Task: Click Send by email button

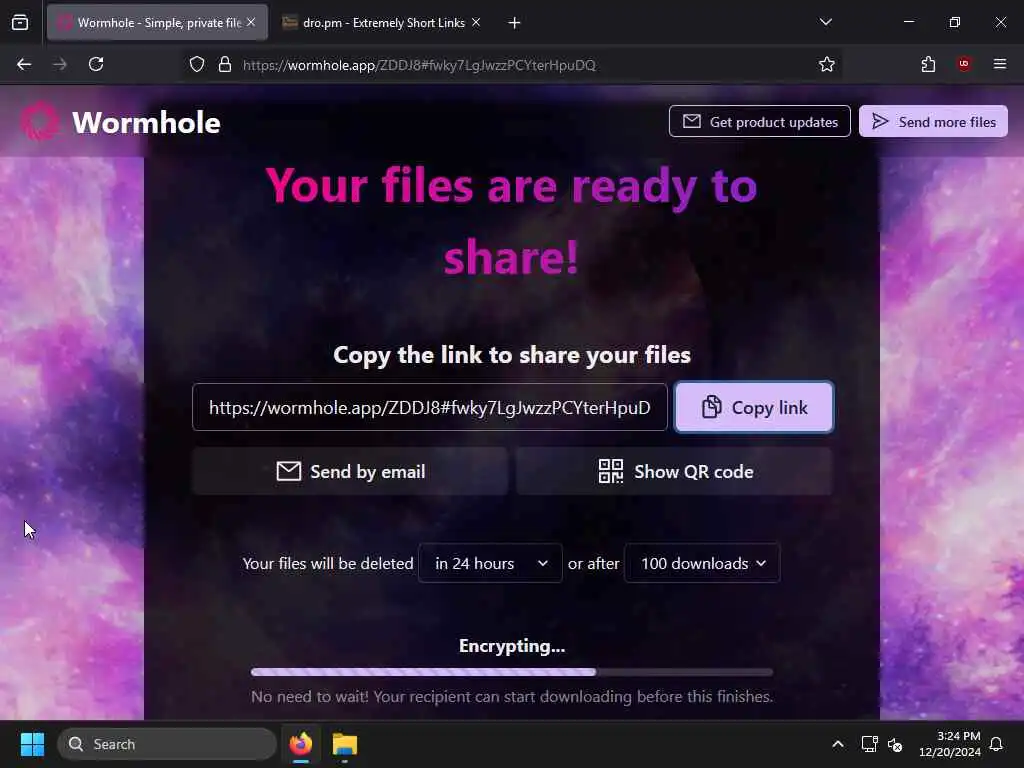Action: coord(350,471)
